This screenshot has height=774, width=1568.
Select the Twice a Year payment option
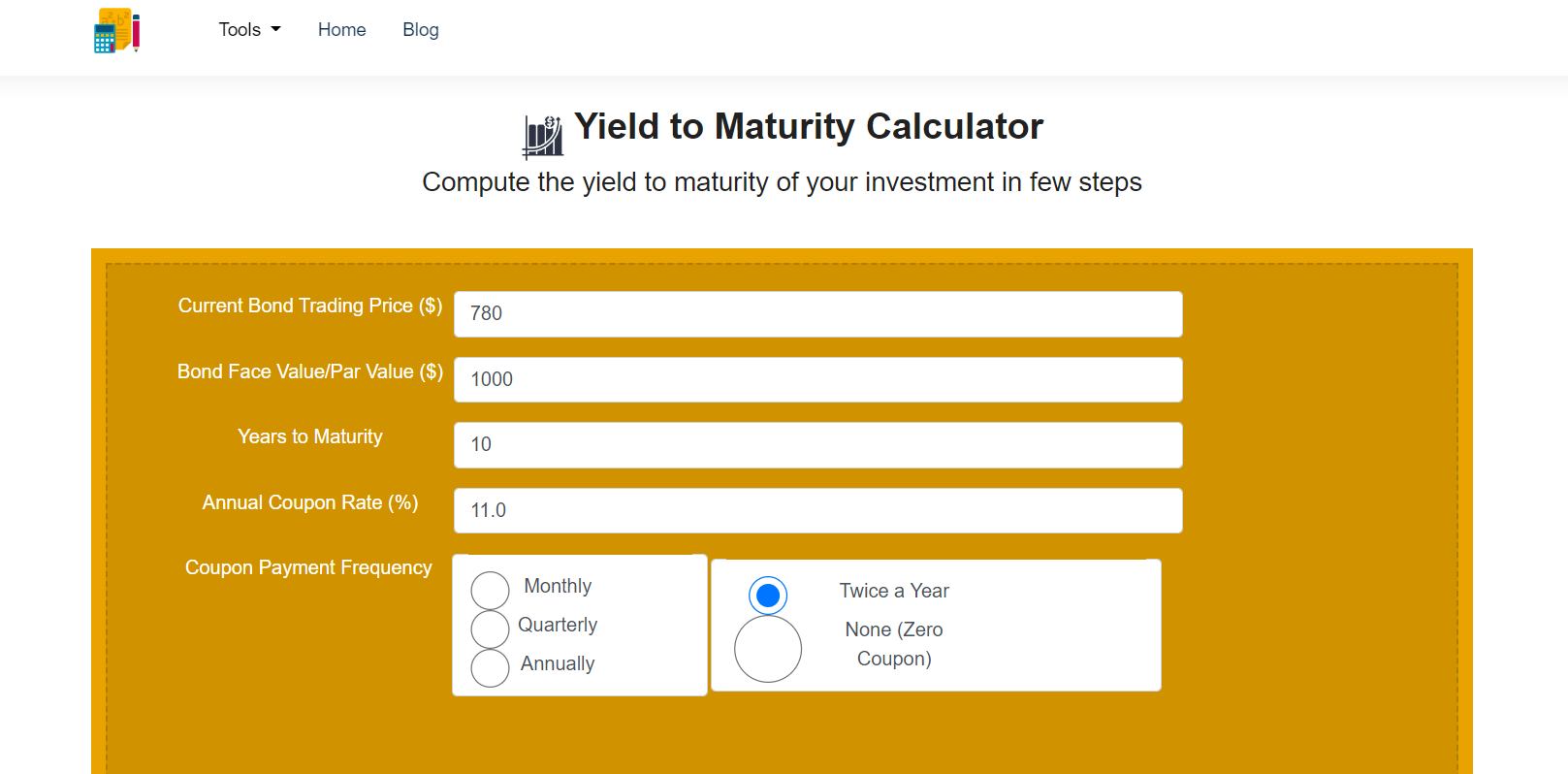tap(767, 594)
